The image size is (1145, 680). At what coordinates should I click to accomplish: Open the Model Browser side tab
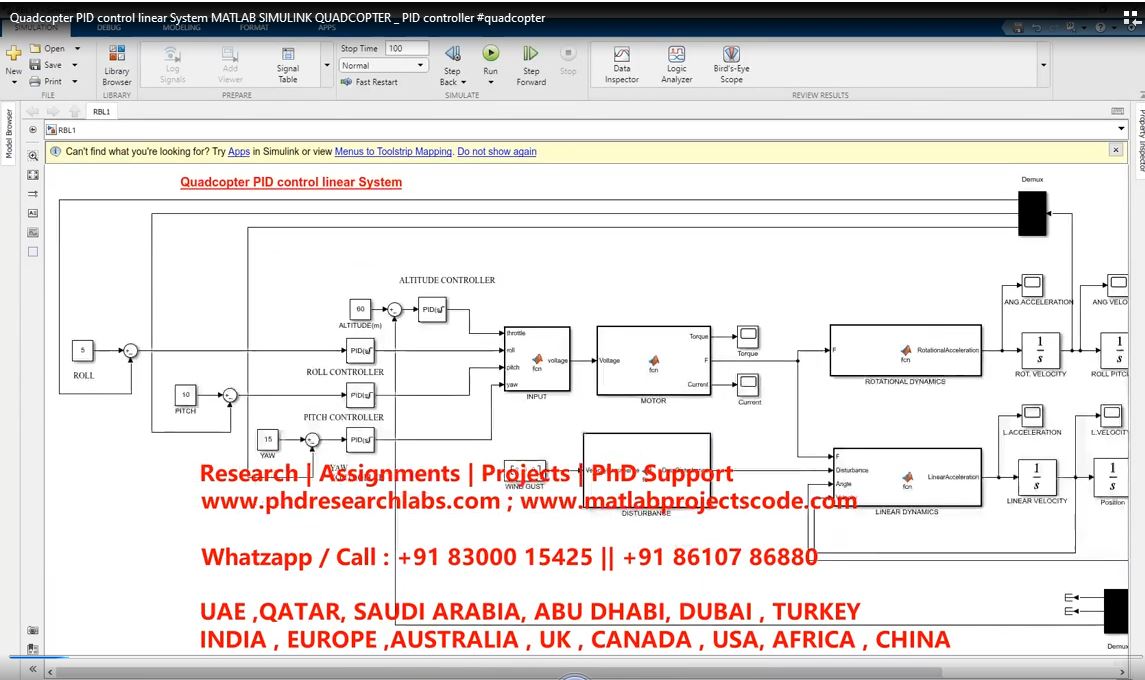(9, 133)
